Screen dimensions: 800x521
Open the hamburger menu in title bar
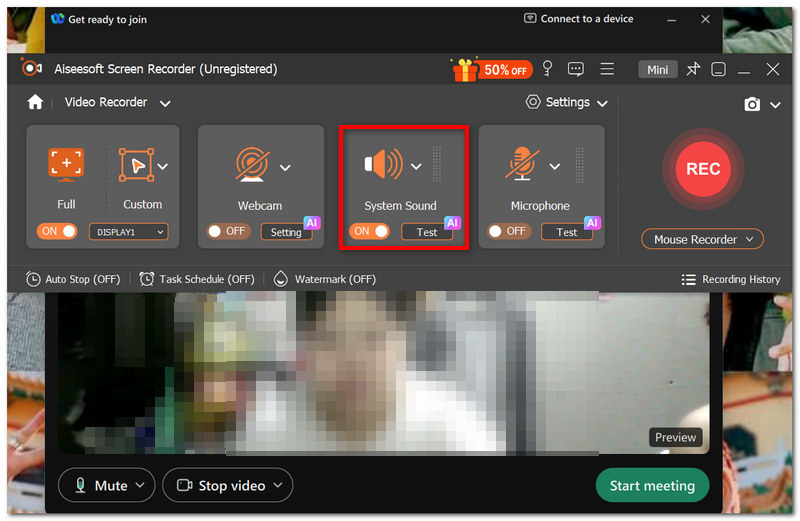pyautogui.click(x=607, y=68)
